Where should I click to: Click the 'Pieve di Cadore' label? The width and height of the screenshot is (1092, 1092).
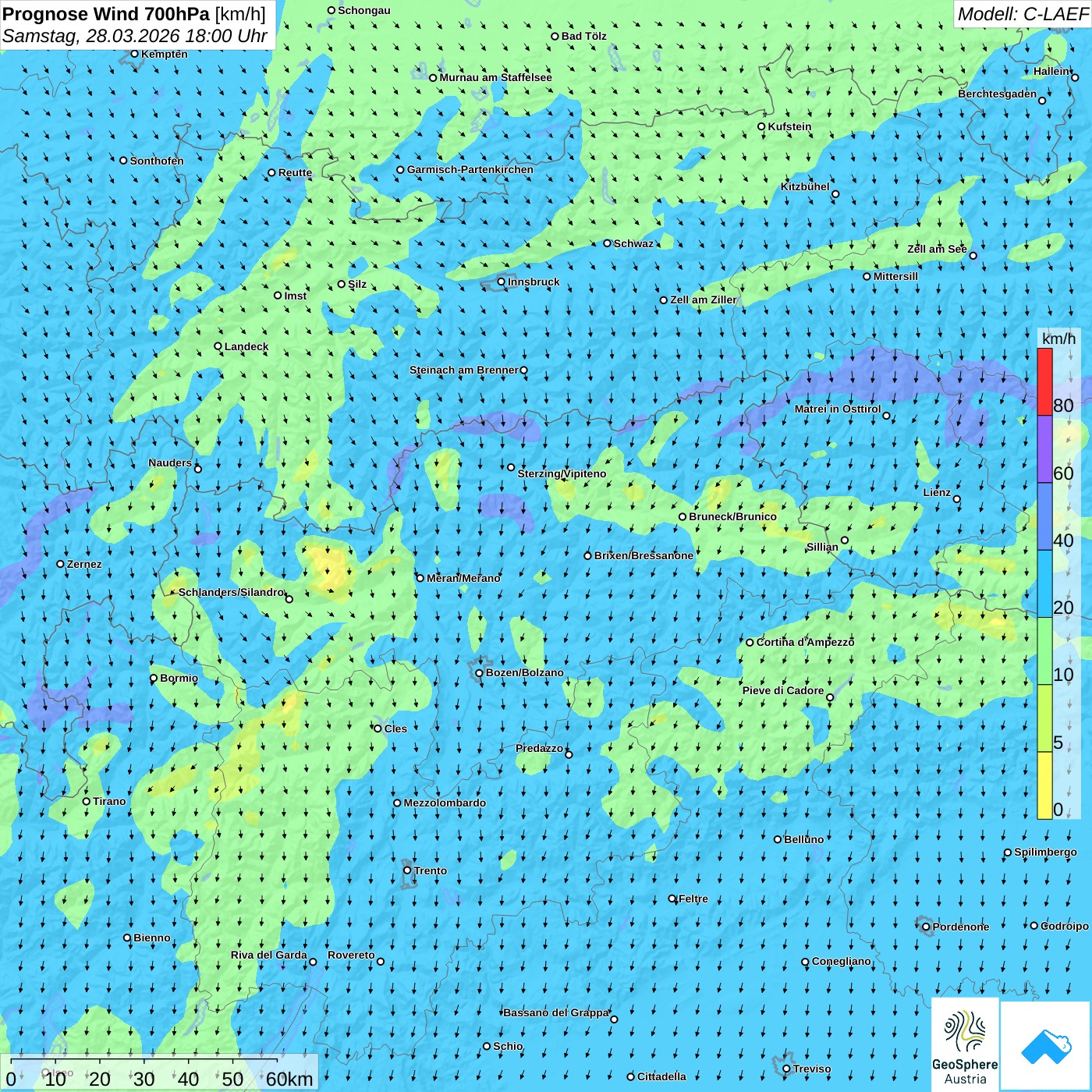[783, 690]
